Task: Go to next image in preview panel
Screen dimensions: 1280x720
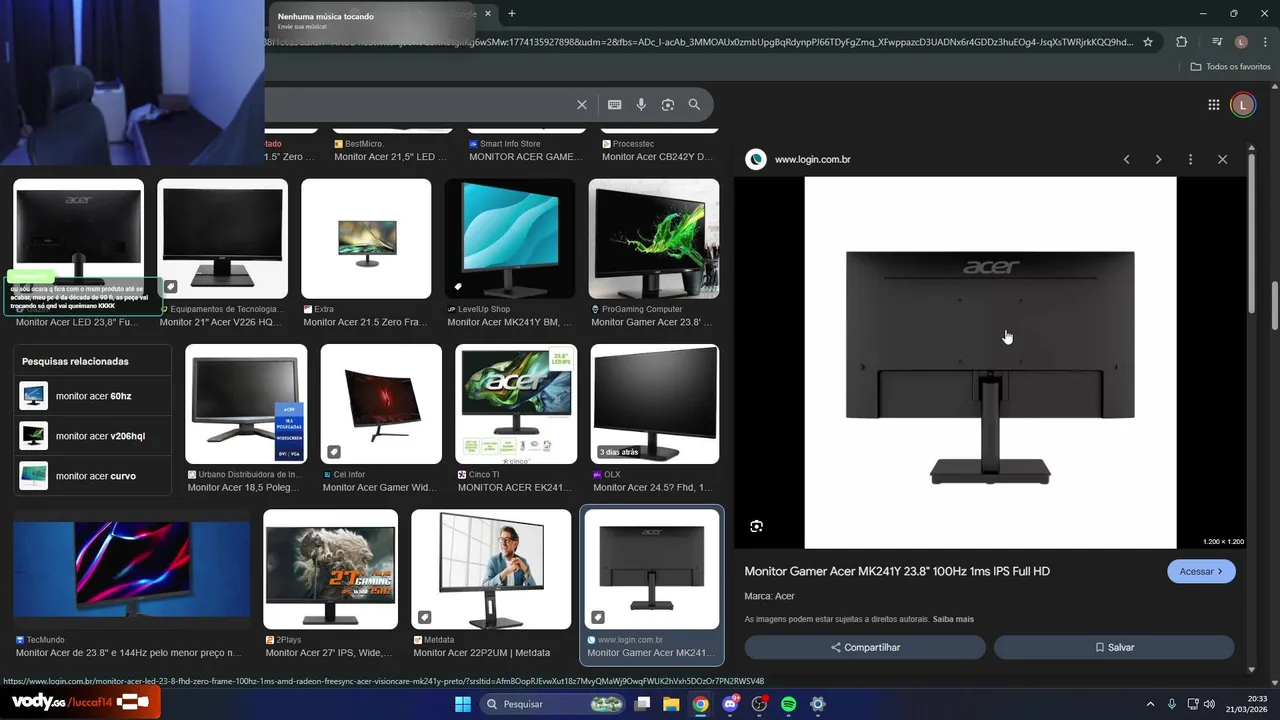Action: 1158,159
